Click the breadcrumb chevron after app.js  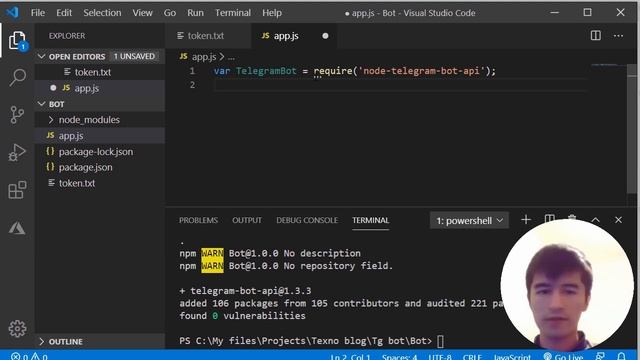tap(222, 56)
